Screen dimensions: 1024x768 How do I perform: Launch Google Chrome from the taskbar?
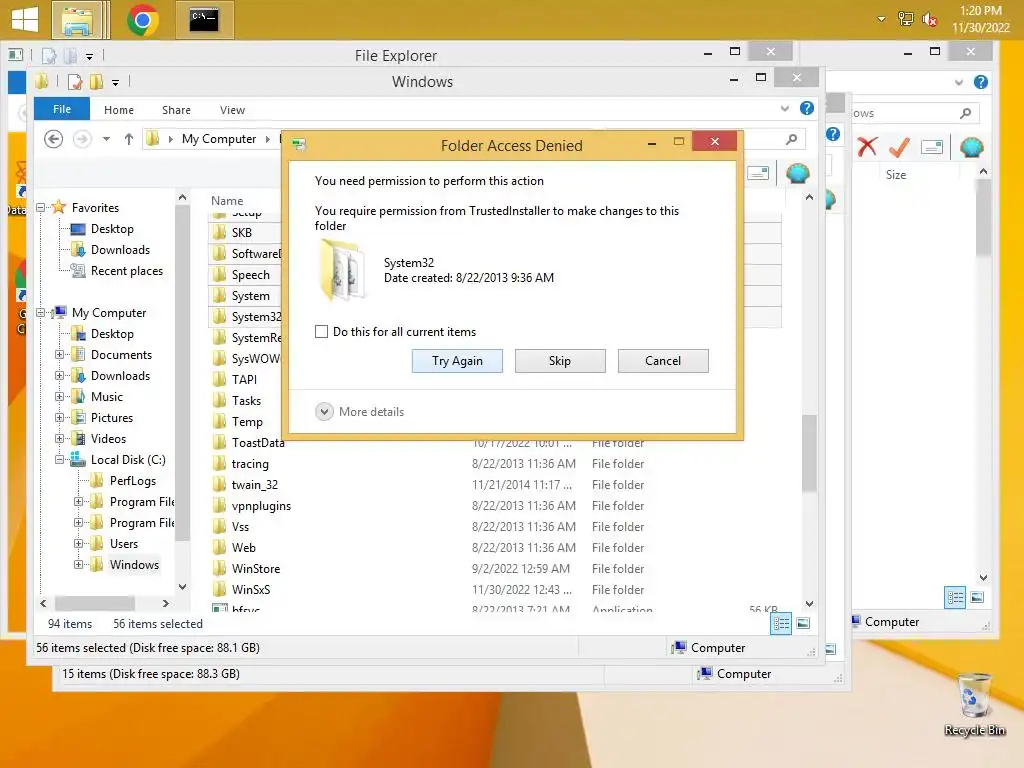pos(142,20)
